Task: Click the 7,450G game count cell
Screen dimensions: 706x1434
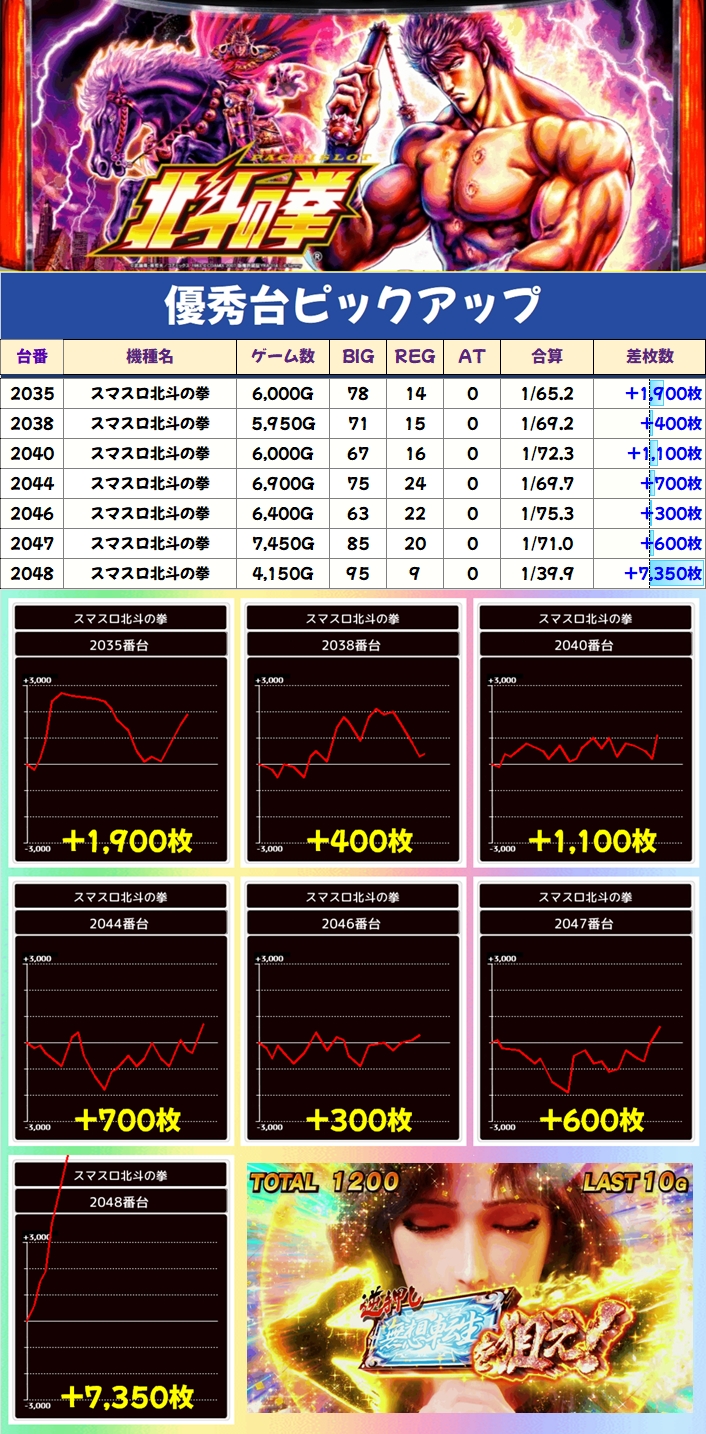Action: click(283, 544)
